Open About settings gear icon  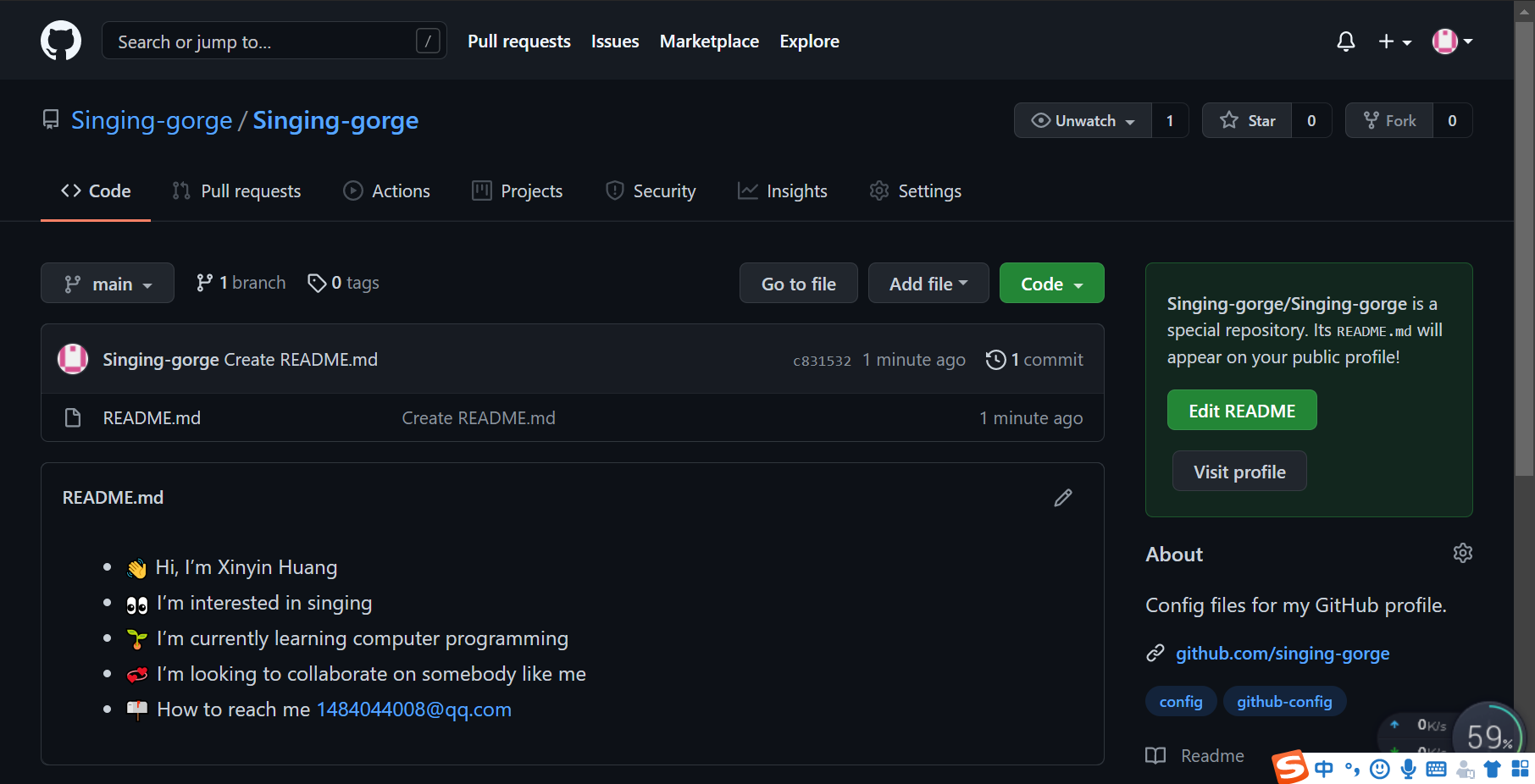click(1462, 554)
